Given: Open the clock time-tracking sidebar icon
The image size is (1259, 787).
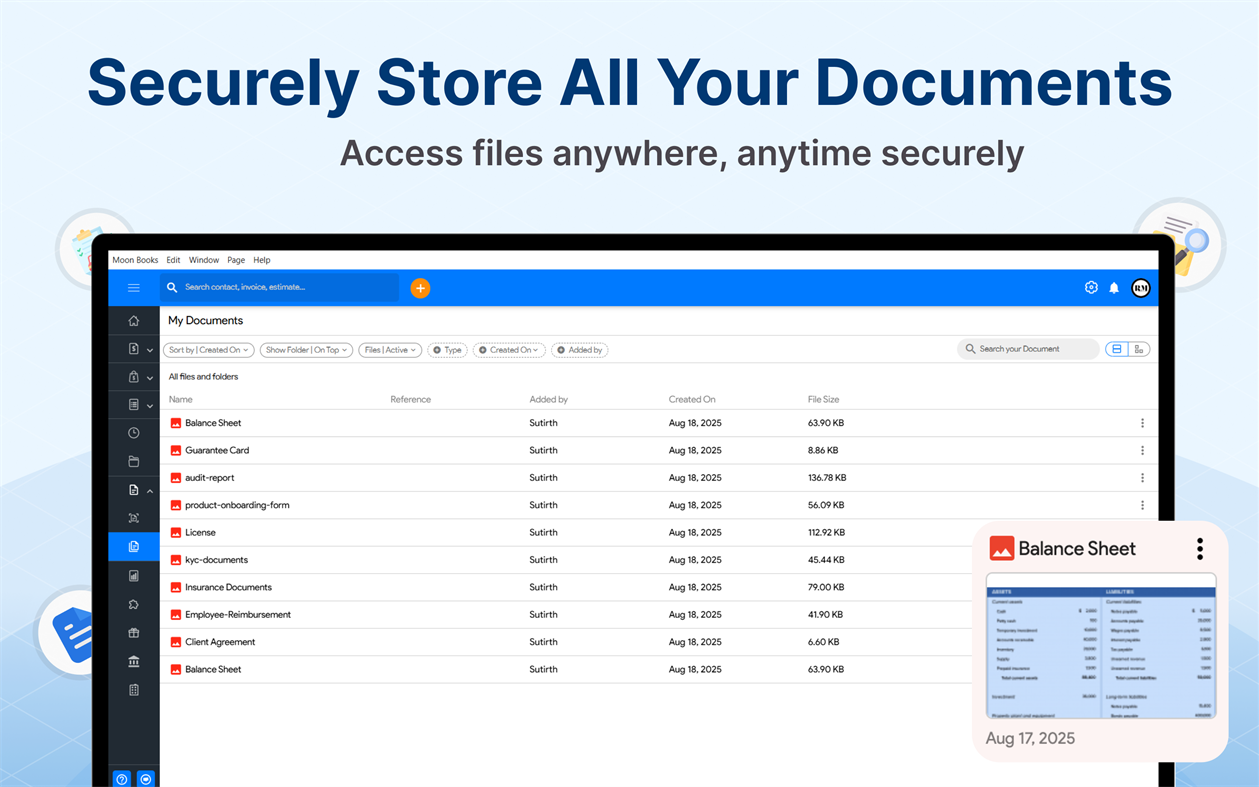Looking at the screenshot, I should click(x=134, y=433).
